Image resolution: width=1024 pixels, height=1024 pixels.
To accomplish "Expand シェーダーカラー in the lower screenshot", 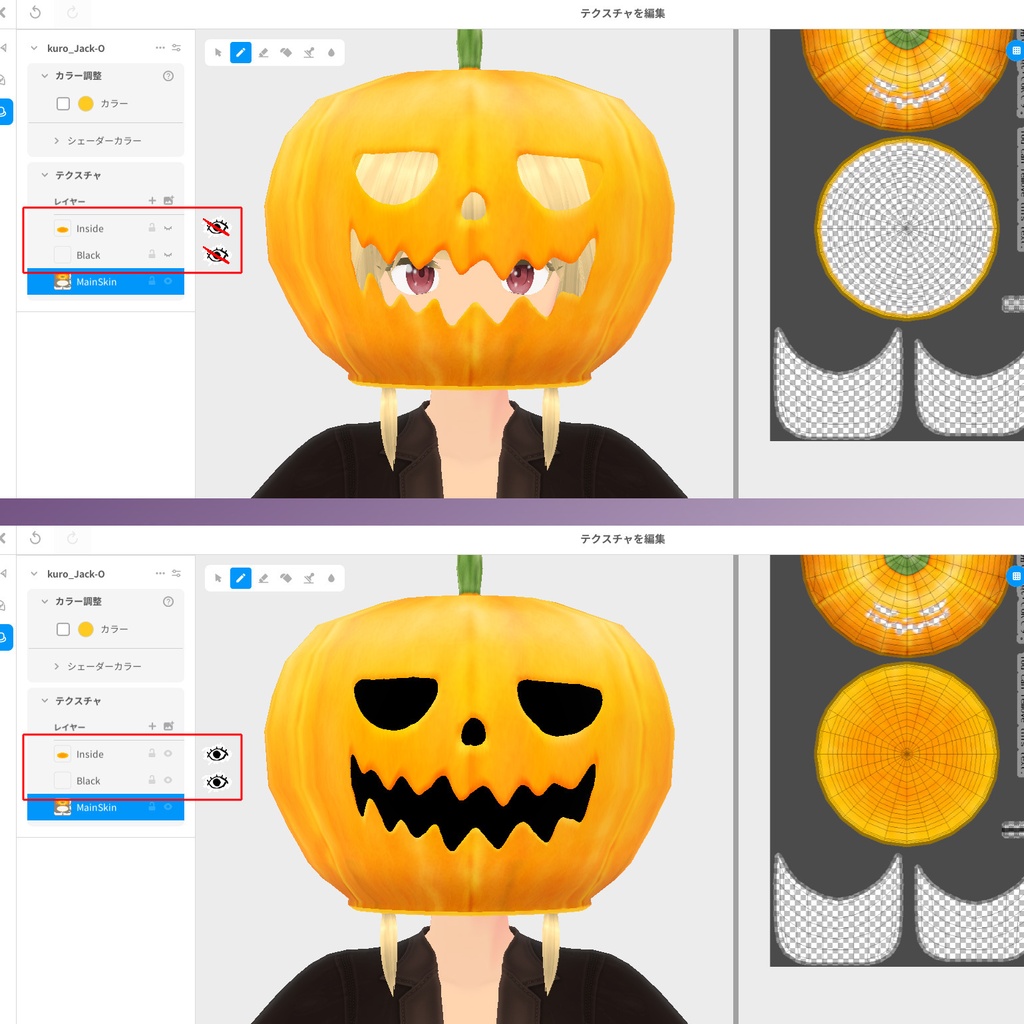I will (x=57, y=666).
